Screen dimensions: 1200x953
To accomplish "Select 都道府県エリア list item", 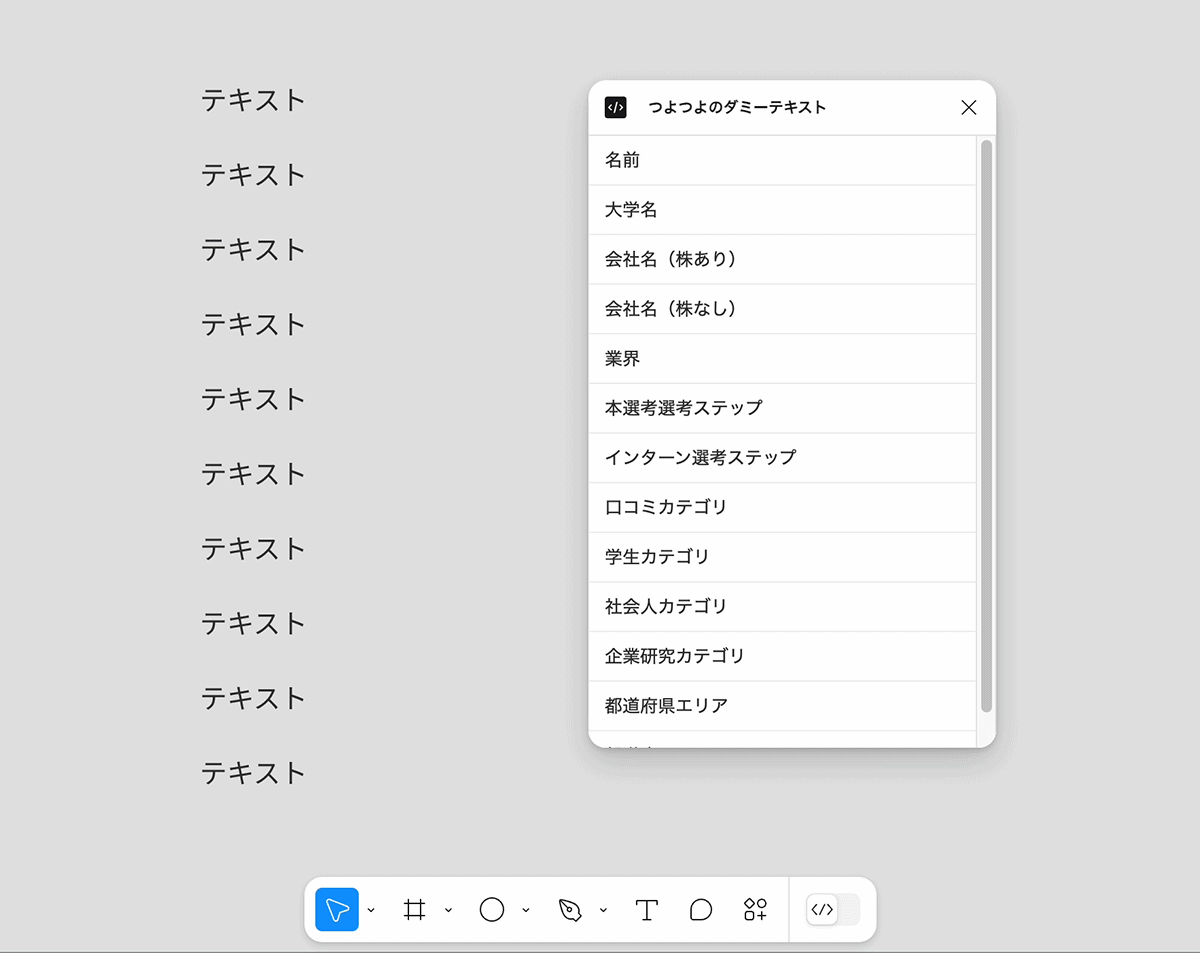I will tap(782, 705).
